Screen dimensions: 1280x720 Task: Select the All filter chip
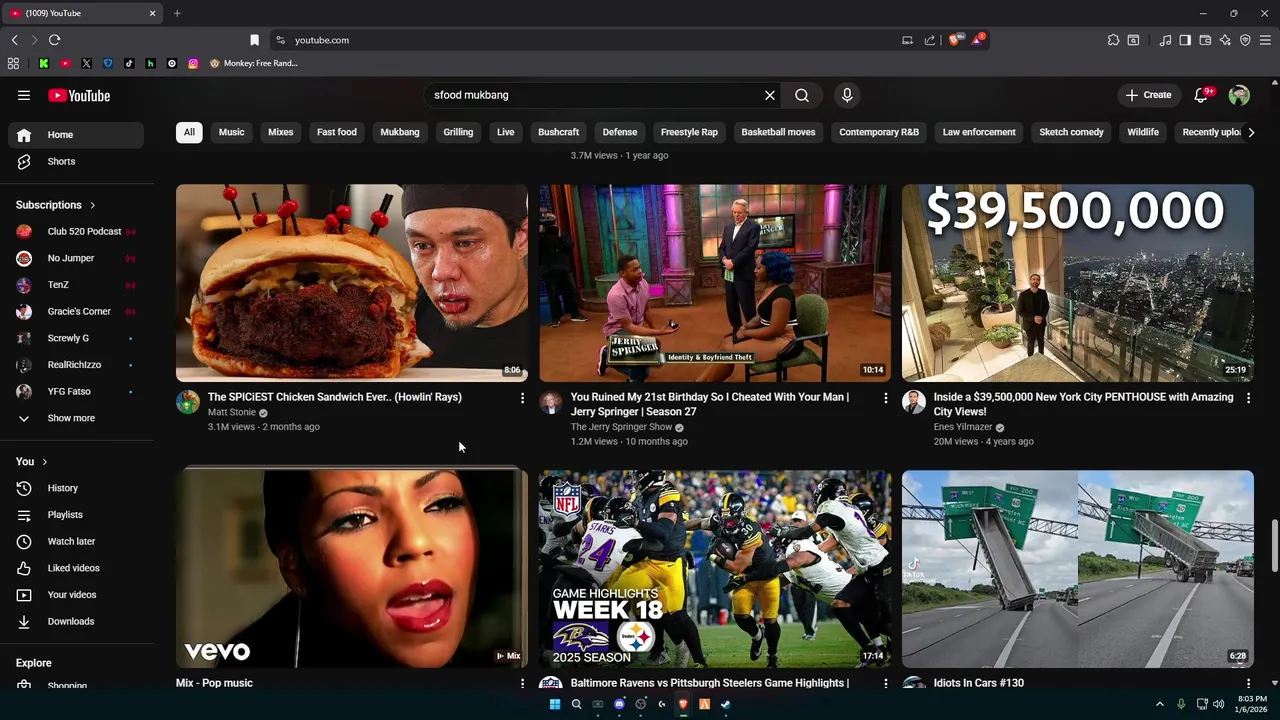coord(189,132)
